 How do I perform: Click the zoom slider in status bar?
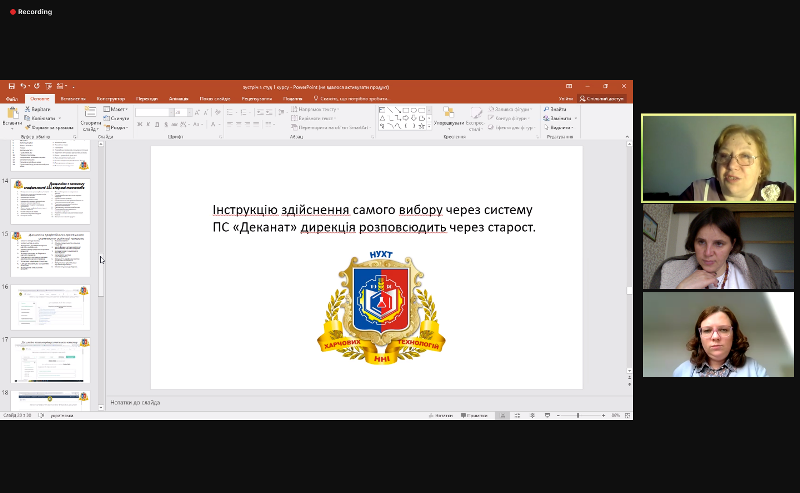[x=580, y=415]
